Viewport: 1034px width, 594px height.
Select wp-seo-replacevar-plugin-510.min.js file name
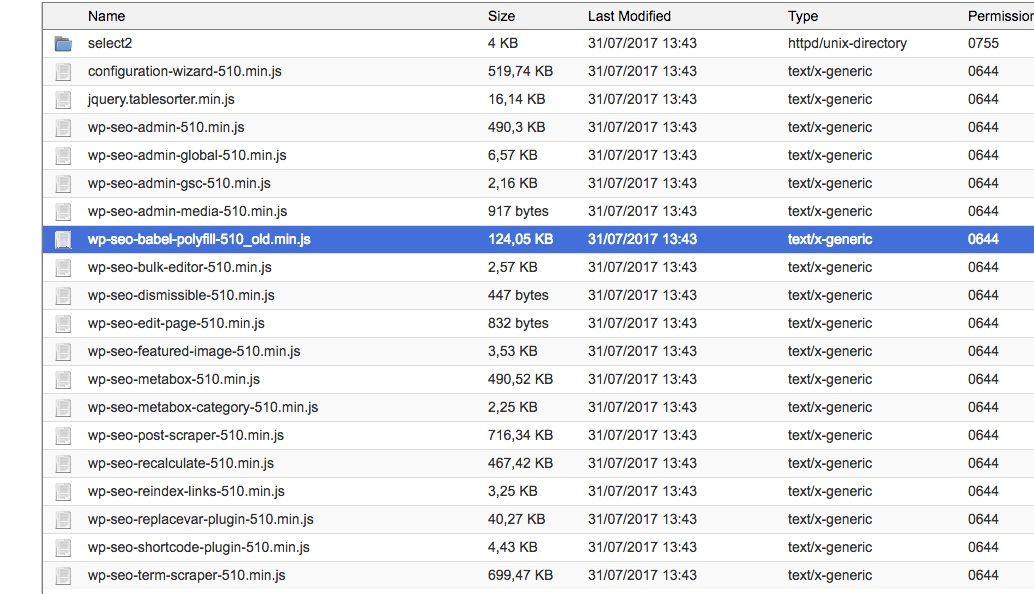[x=200, y=520]
